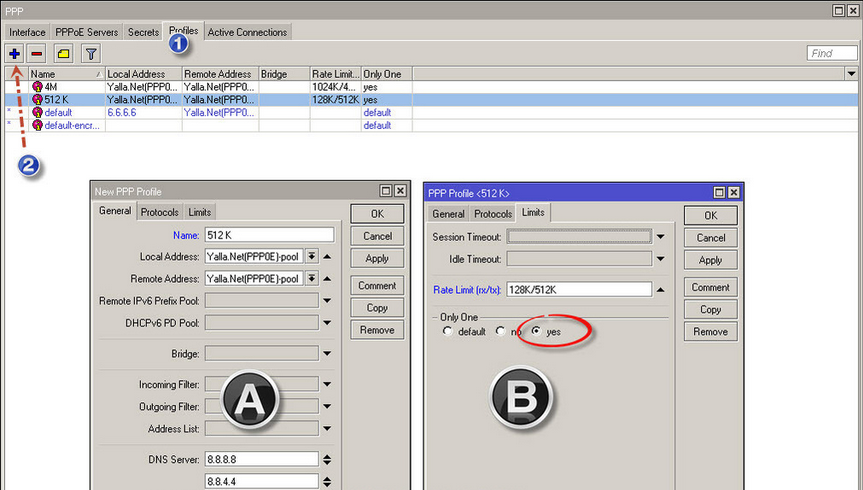863x490 pixels.
Task: Click the red minus remove icon
Action: pyautogui.click(x=37, y=53)
